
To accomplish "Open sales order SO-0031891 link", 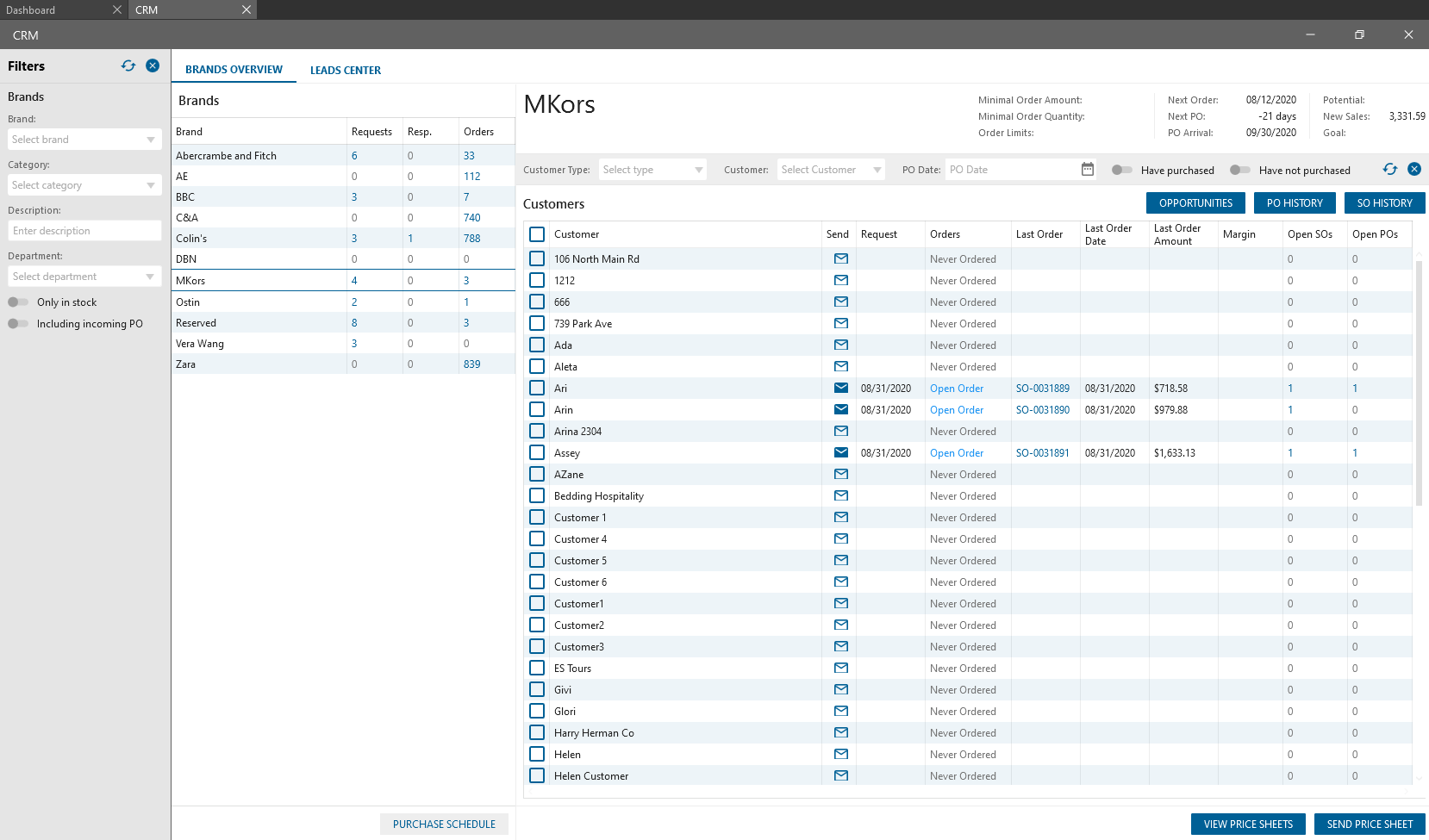I will click(x=1043, y=453).
